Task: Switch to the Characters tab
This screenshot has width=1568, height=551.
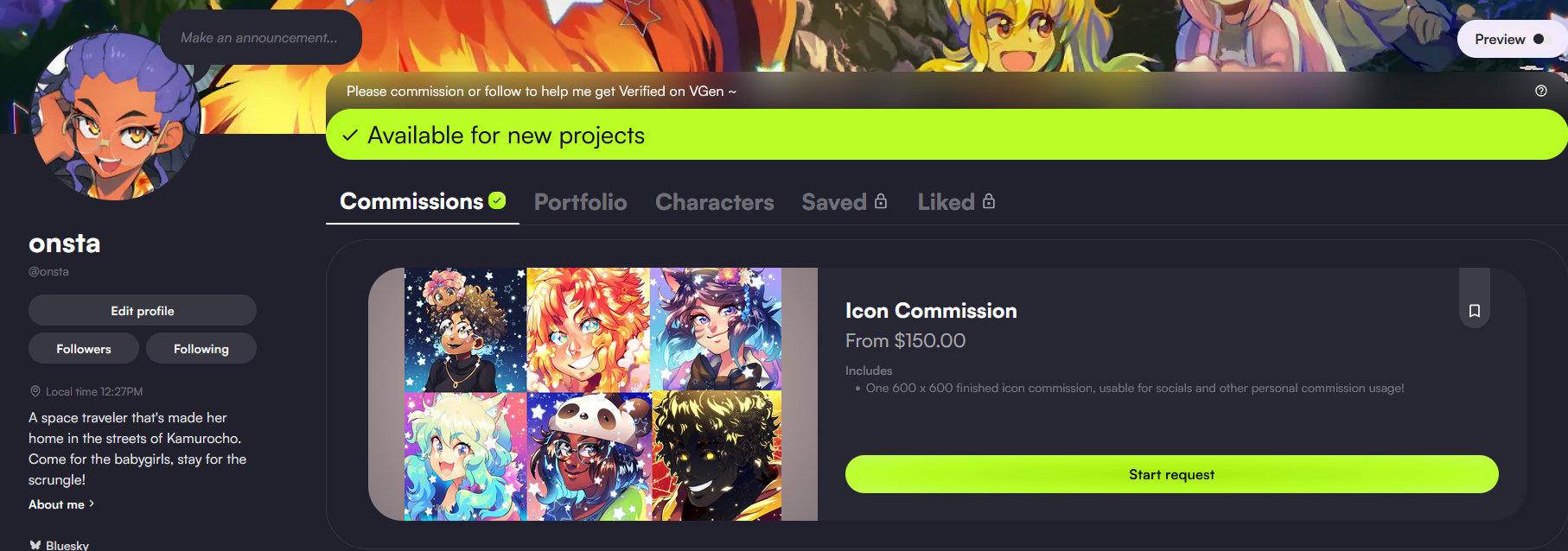Action: tap(715, 202)
